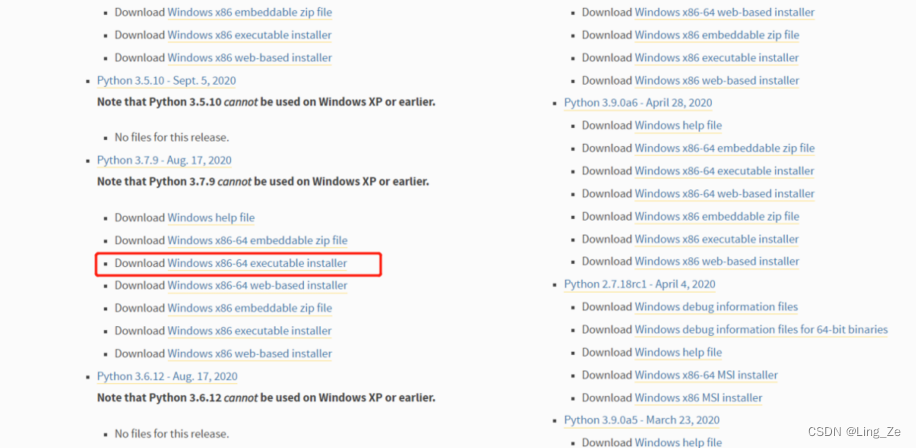
Task: Select Windows x86-64 executable installer under Python 3.9.0a6
Action: coord(724,171)
